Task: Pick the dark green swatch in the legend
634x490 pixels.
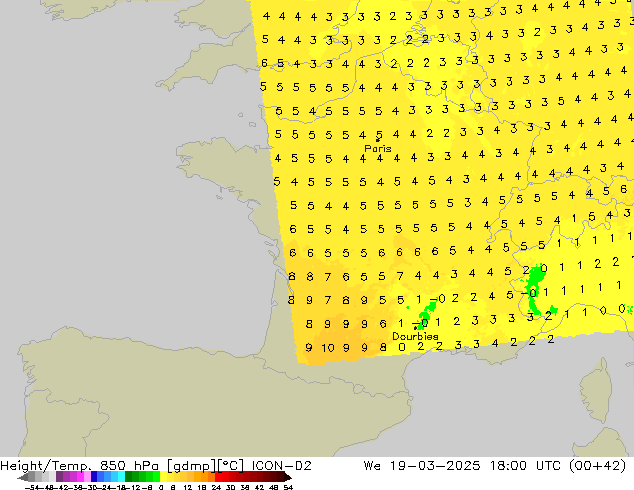Action: [x=129, y=477]
